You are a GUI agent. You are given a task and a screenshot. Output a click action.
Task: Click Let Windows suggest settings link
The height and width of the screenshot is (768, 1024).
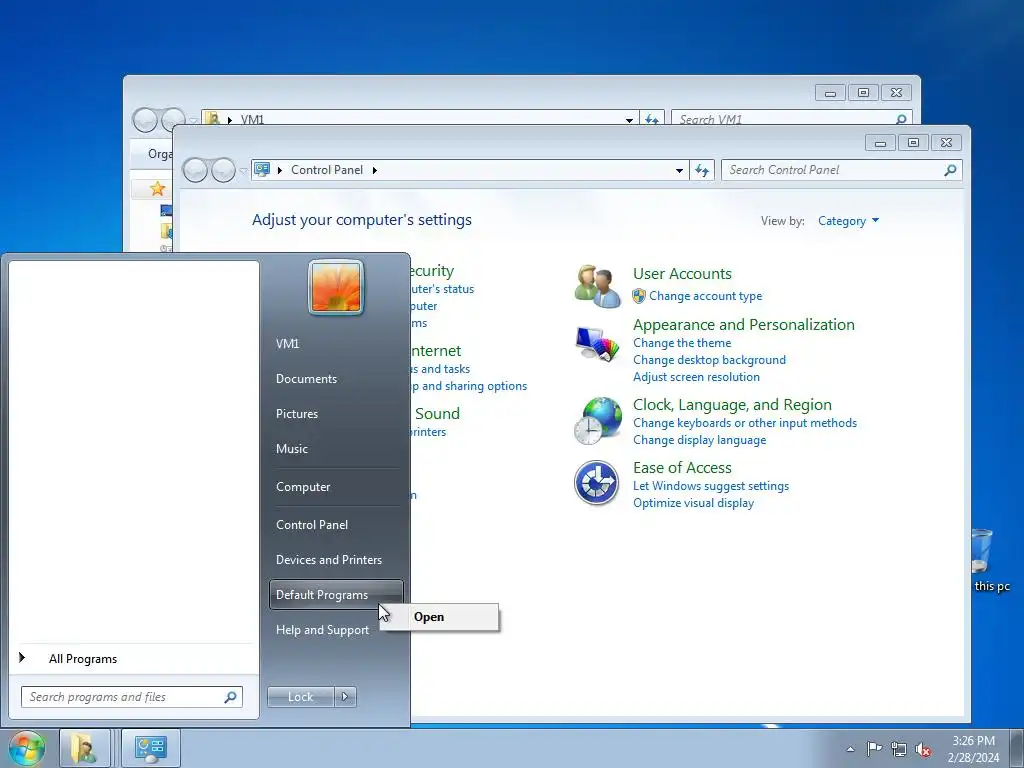(x=711, y=486)
